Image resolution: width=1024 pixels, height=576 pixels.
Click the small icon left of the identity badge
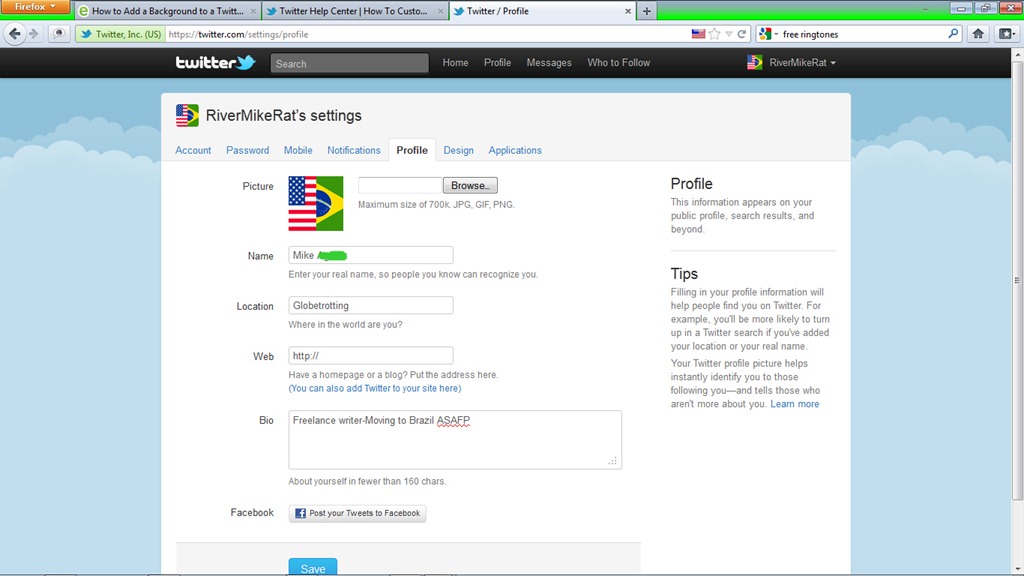(x=59, y=34)
